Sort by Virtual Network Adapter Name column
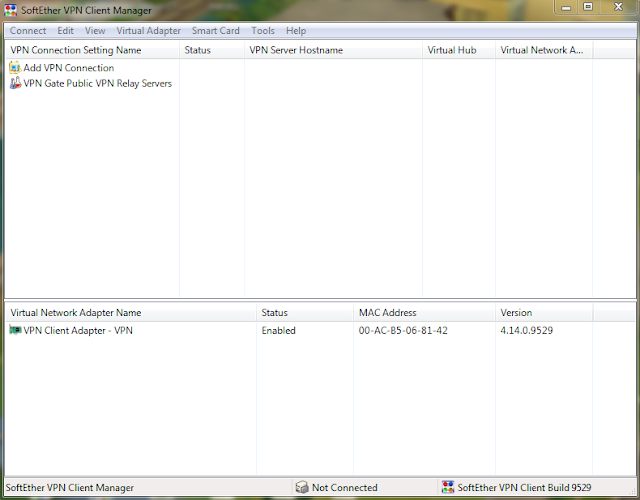This screenshot has width=640, height=500. 131,313
